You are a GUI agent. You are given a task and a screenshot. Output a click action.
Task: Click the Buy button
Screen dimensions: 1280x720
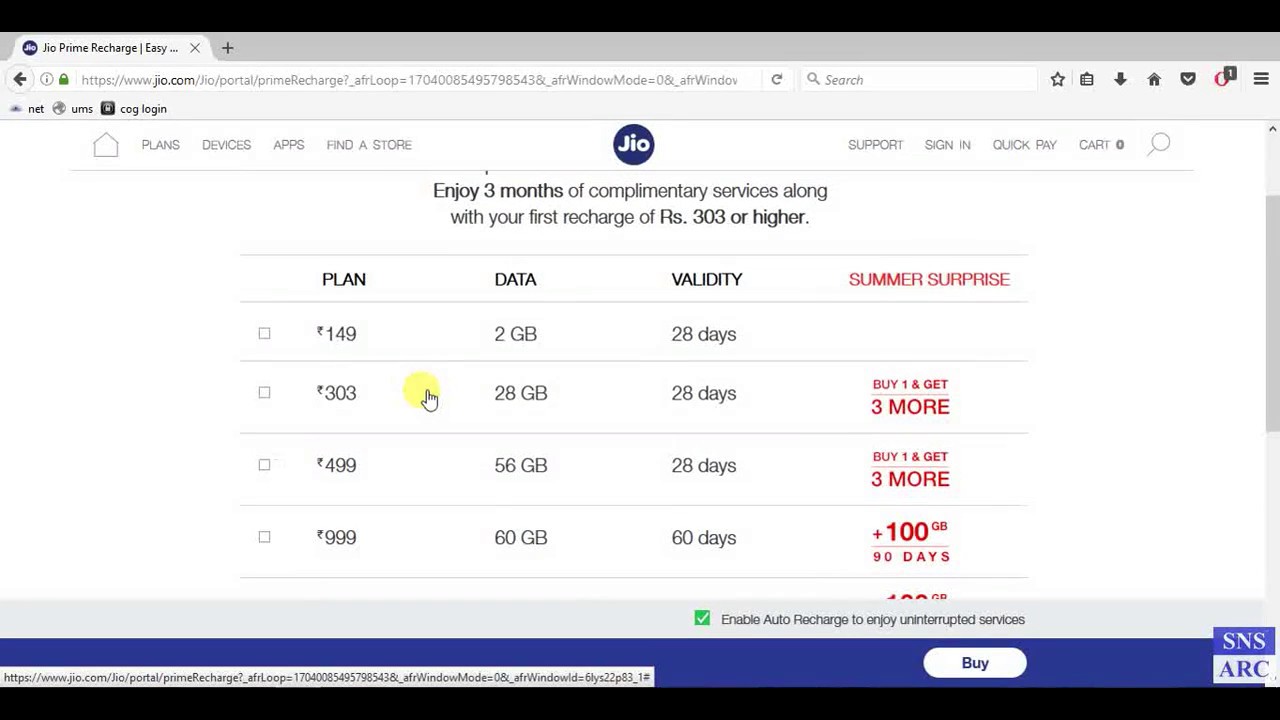pyautogui.click(x=975, y=663)
